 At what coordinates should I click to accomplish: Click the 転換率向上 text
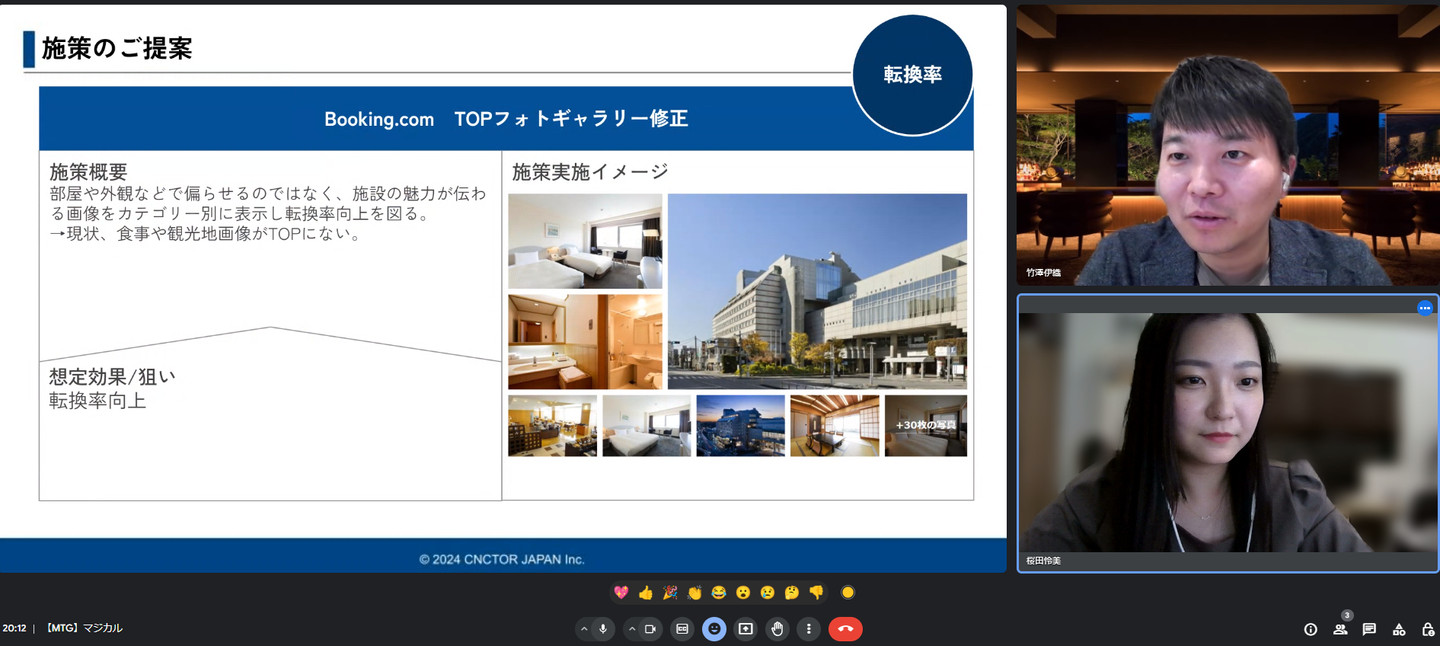point(98,401)
